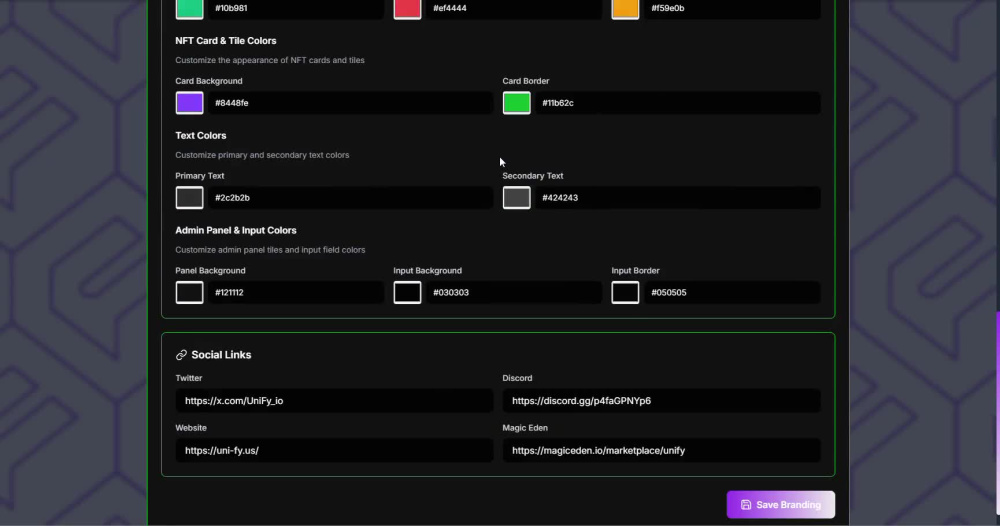Screen dimensions: 1000x526
Task: Open the Panel Background color swatch
Action: [189, 293]
